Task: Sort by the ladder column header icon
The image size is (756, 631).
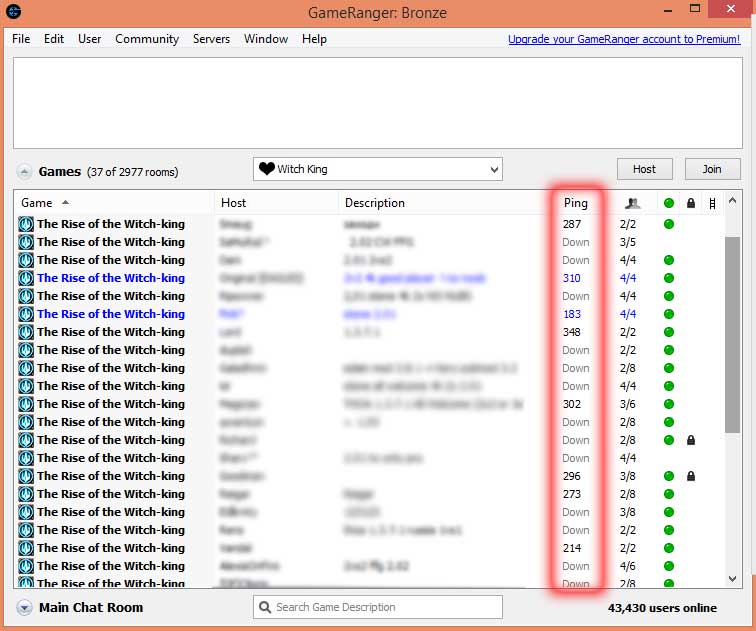Action: click(x=712, y=203)
